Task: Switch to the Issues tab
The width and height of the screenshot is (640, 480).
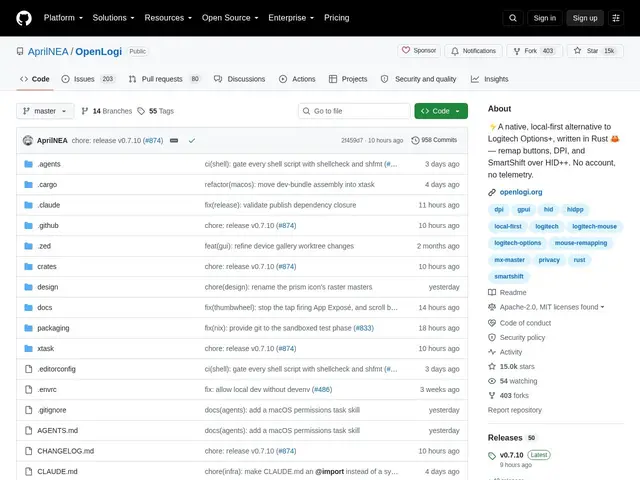Action: pyautogui.click(x=89, y=79)
